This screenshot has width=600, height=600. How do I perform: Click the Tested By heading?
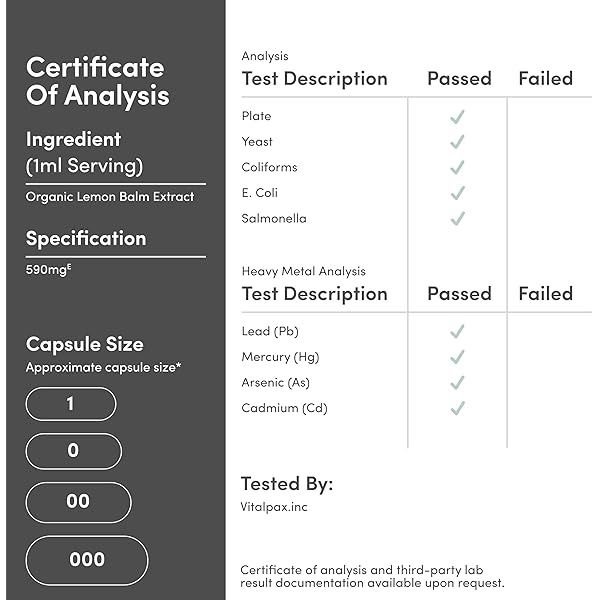[287, 484]
